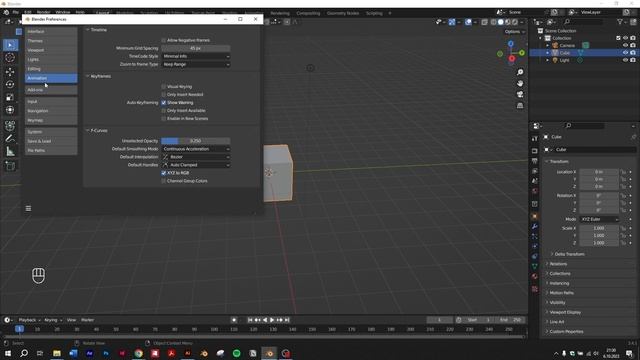The image size is (640, 360).
Task: Open Default Interpolation dropdown
Action: tap(196, 157)
